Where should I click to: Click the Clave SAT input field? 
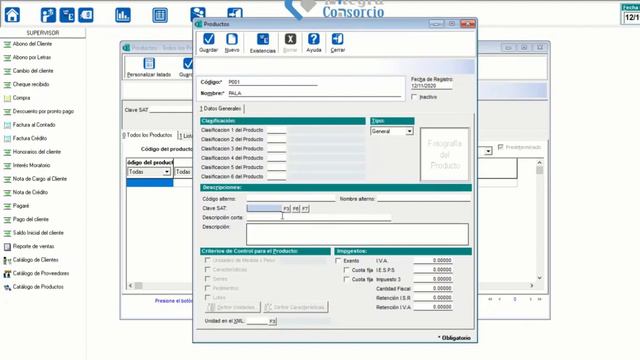point(264,209)
